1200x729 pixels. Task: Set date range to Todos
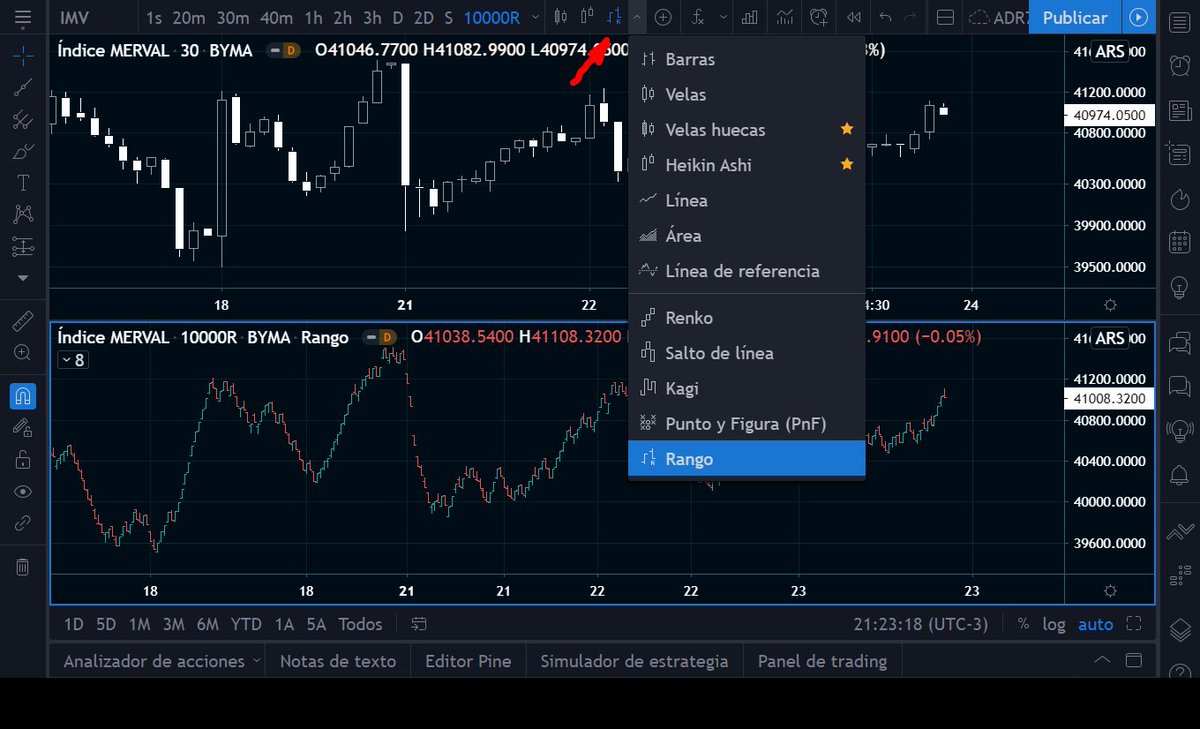(x=360, y=624)
